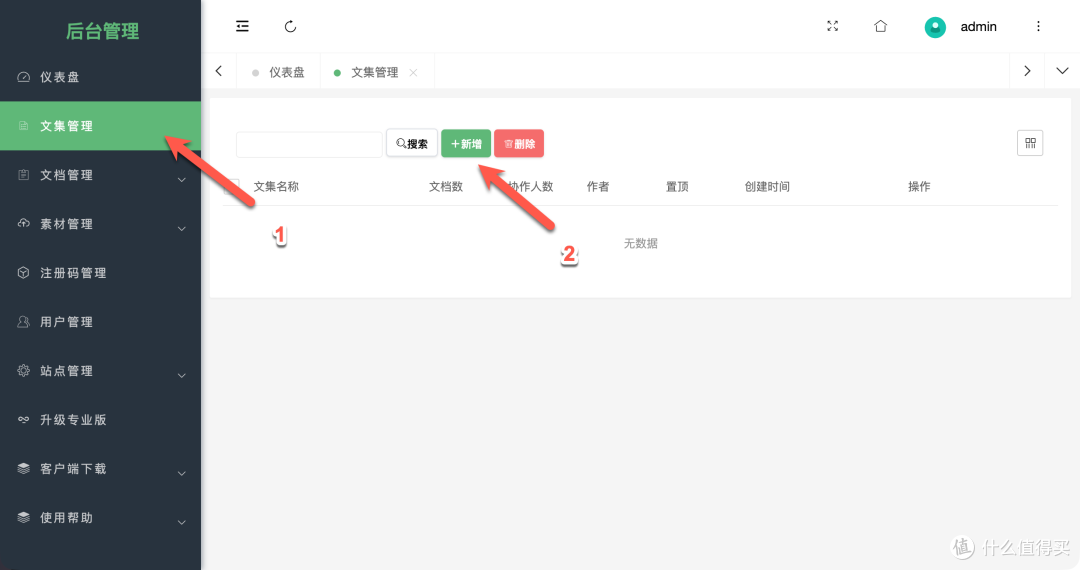Select the 文集管理 tab
The image size is (1080, 570).
click(375, 72)
